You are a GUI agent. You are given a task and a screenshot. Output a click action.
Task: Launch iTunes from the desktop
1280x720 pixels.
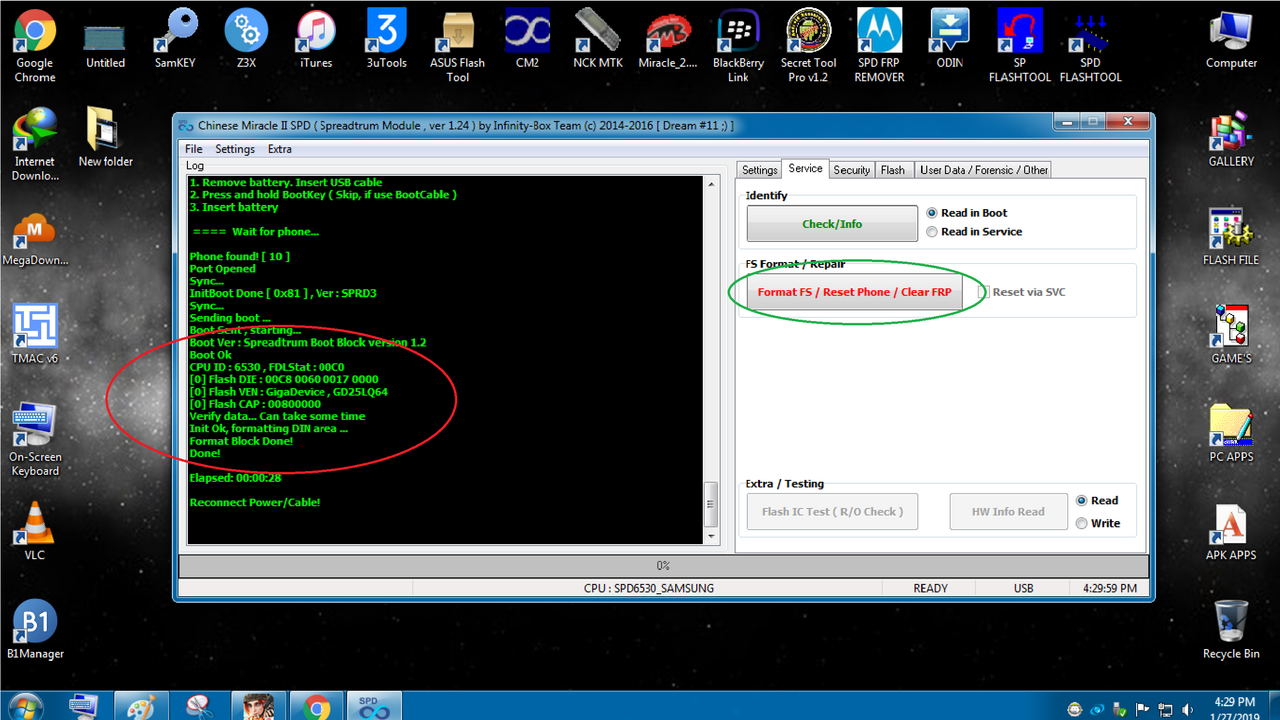coord(316,40)
